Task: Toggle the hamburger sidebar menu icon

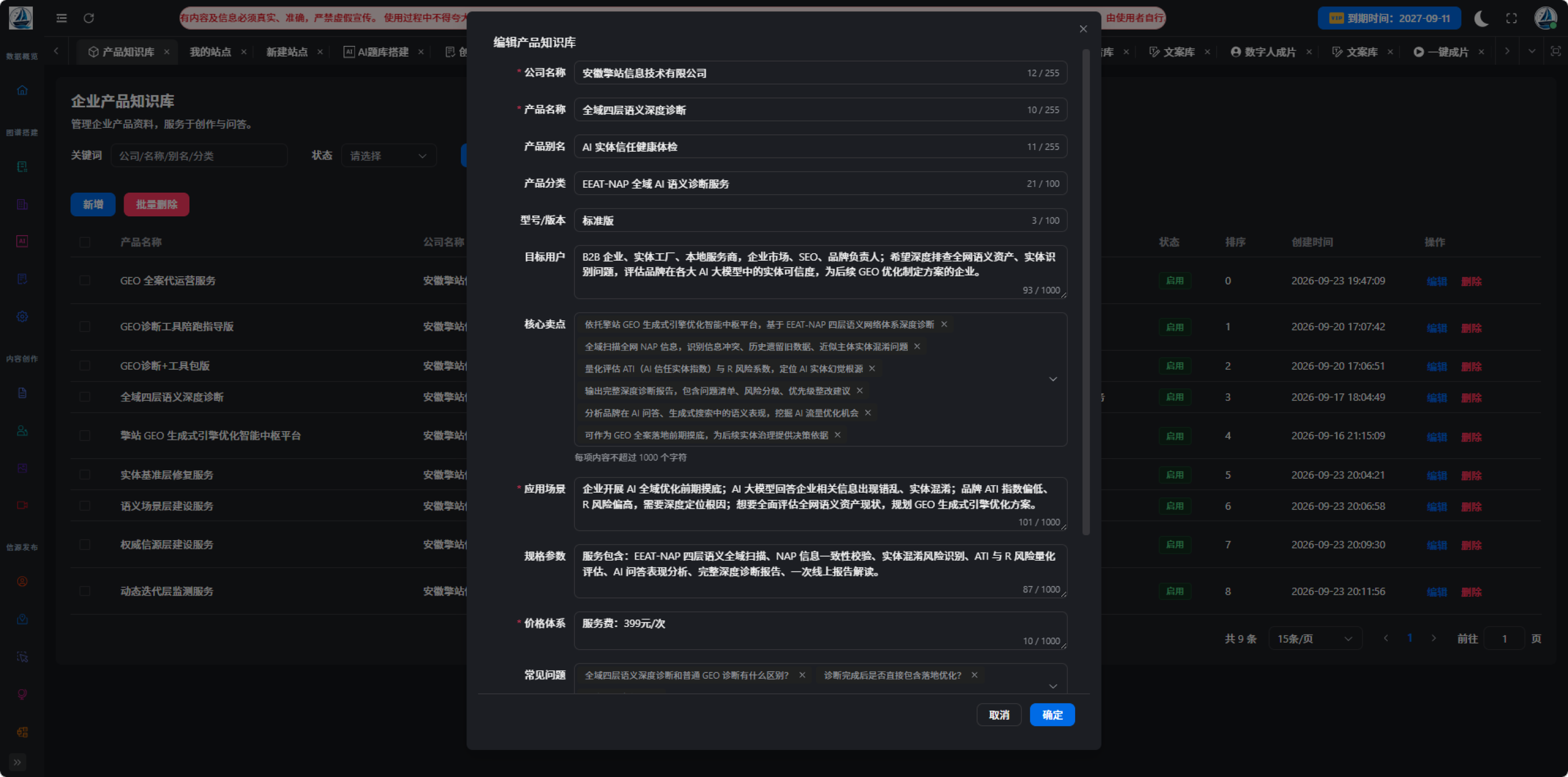Action: coord(62,18)
